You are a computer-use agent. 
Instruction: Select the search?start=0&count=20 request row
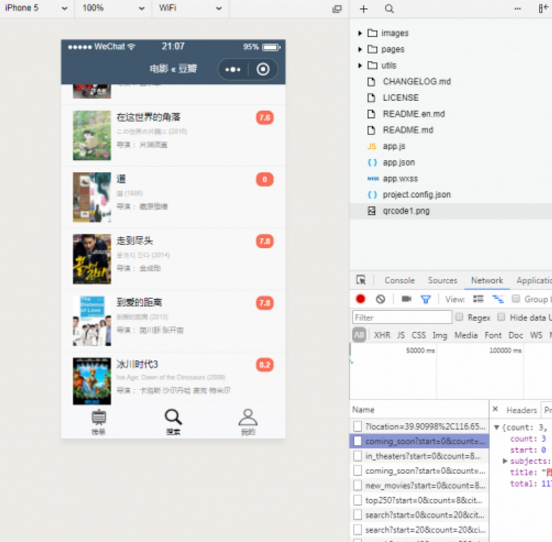pyautogui.click(x=419, y=515)
